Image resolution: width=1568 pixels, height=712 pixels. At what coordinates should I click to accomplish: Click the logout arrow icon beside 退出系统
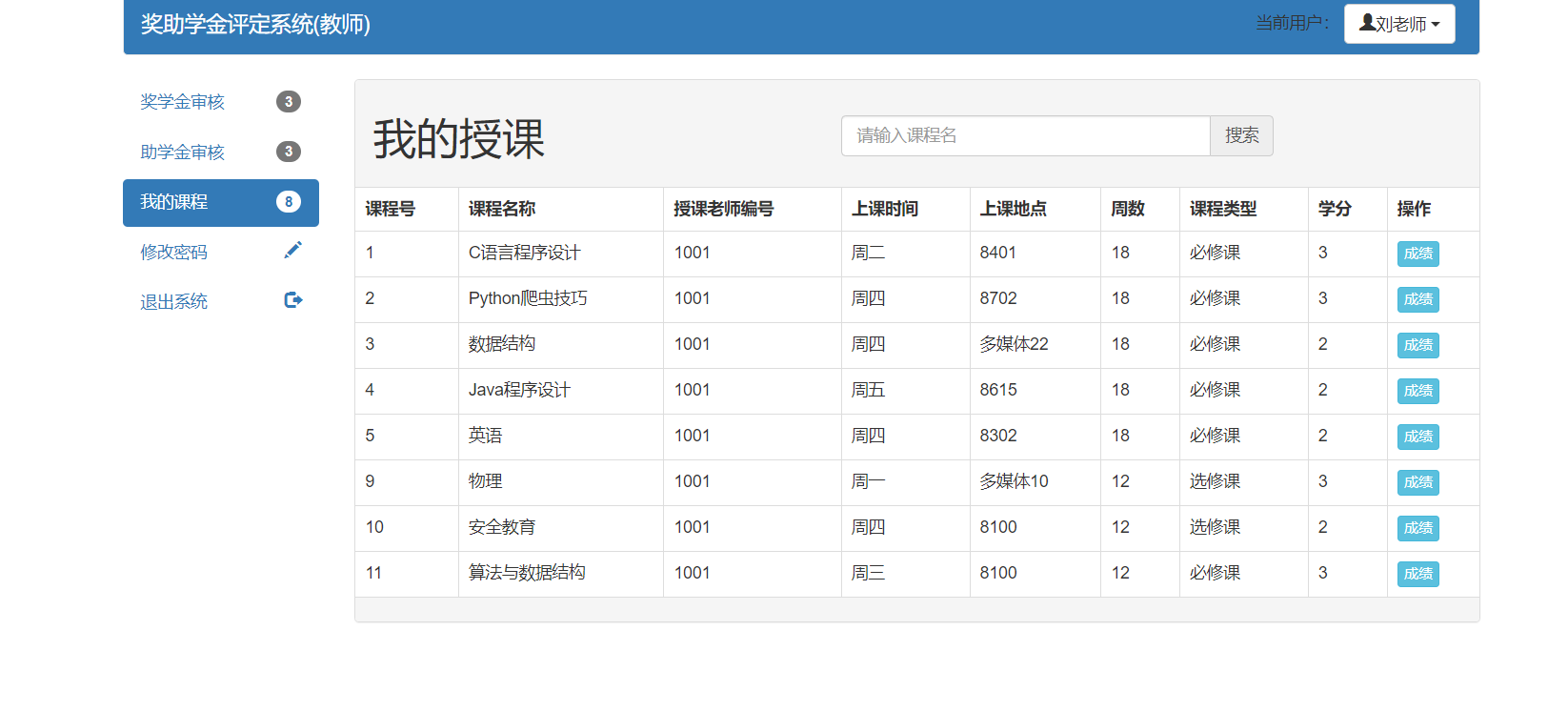pos(293,300)
